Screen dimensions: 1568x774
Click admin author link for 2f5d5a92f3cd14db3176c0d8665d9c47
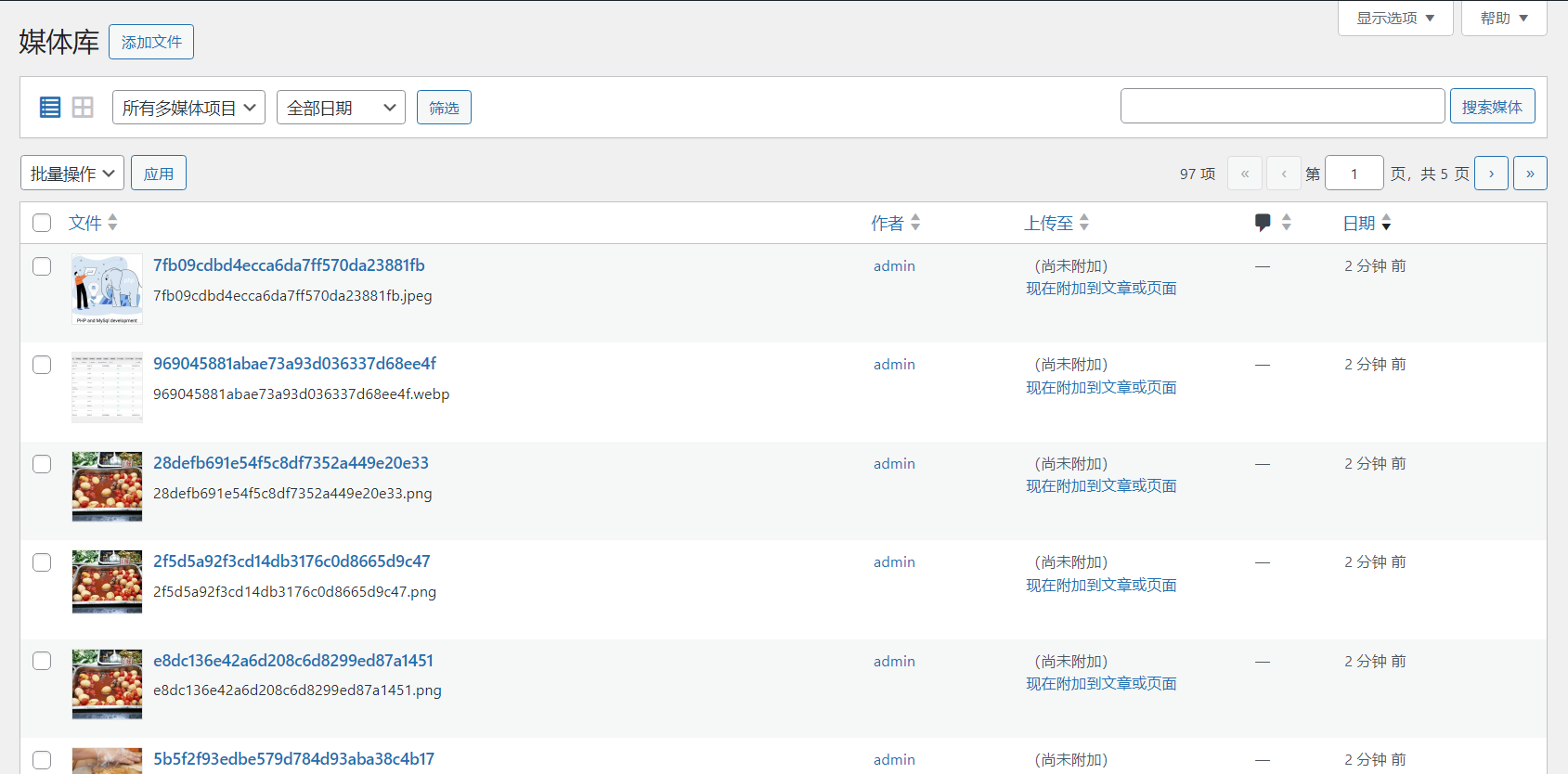click(894, 562)
